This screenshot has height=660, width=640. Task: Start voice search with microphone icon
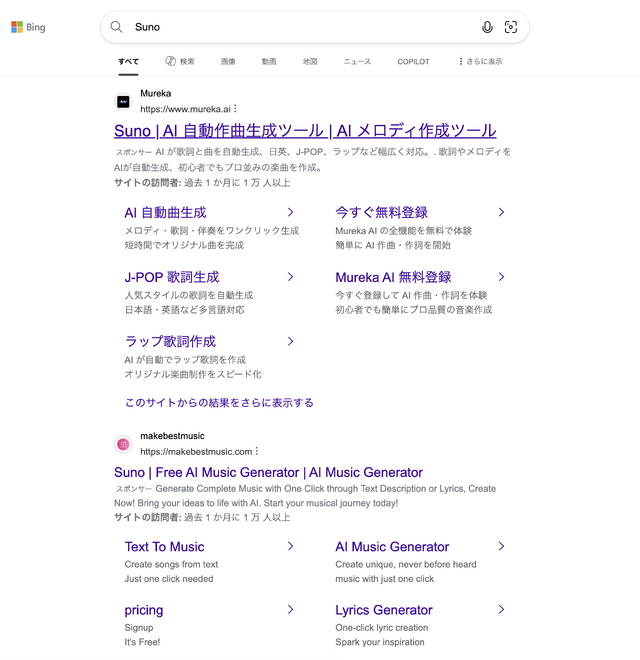coord(487,27)
